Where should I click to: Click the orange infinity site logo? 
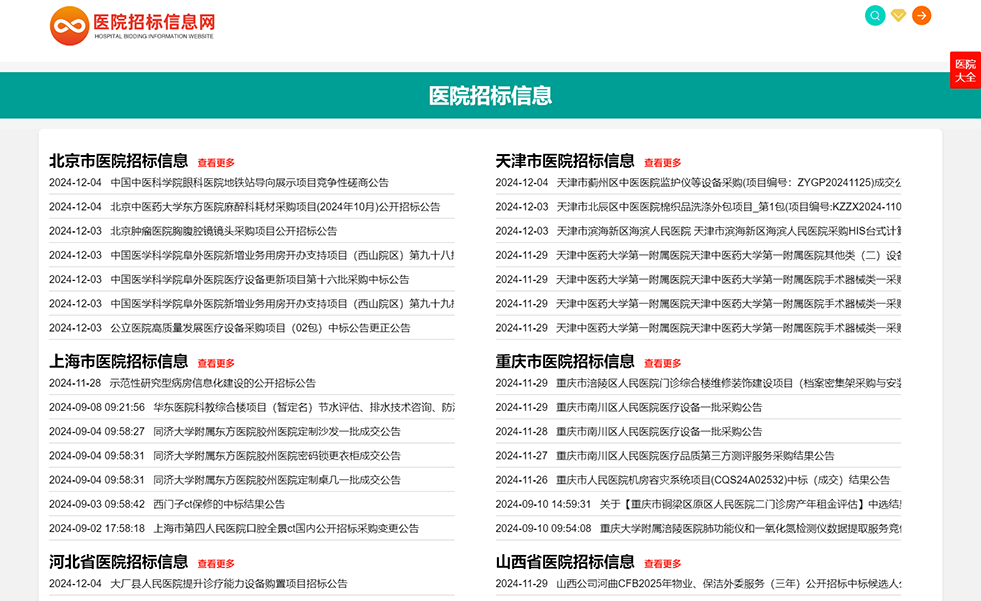tap(69, 25)
